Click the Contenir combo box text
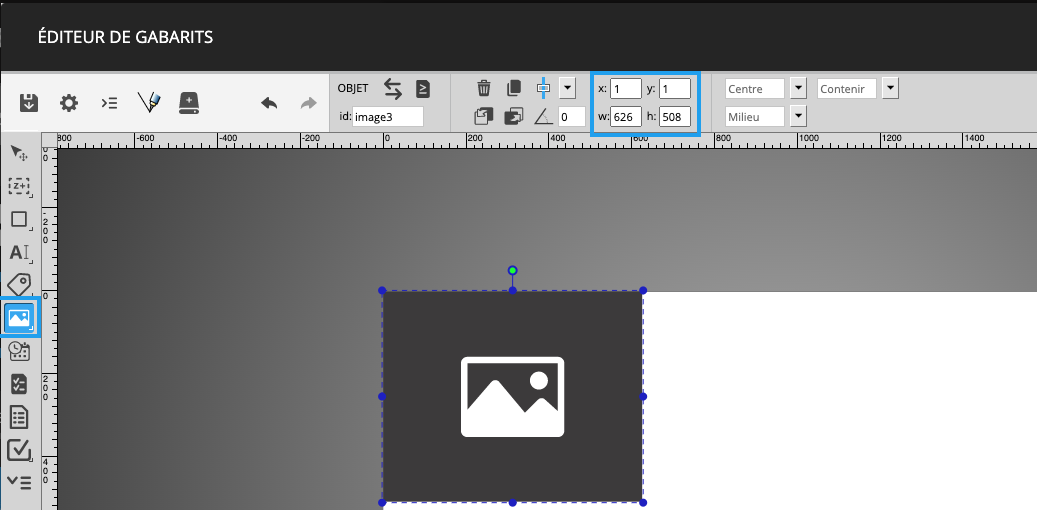Screen dimensions: 1037x510 847,89
